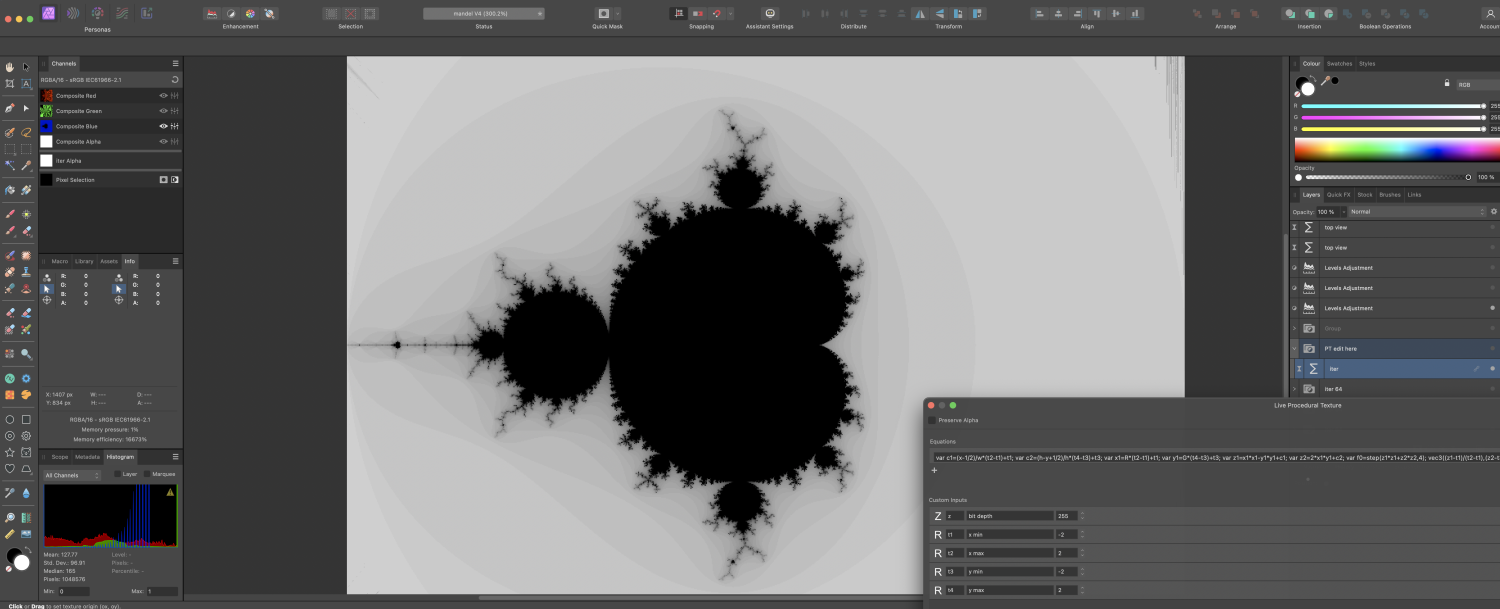Activate Quick Mask mode in the top toolbar
Screen dimensions: 1500x609
click(x=604, y=12)
